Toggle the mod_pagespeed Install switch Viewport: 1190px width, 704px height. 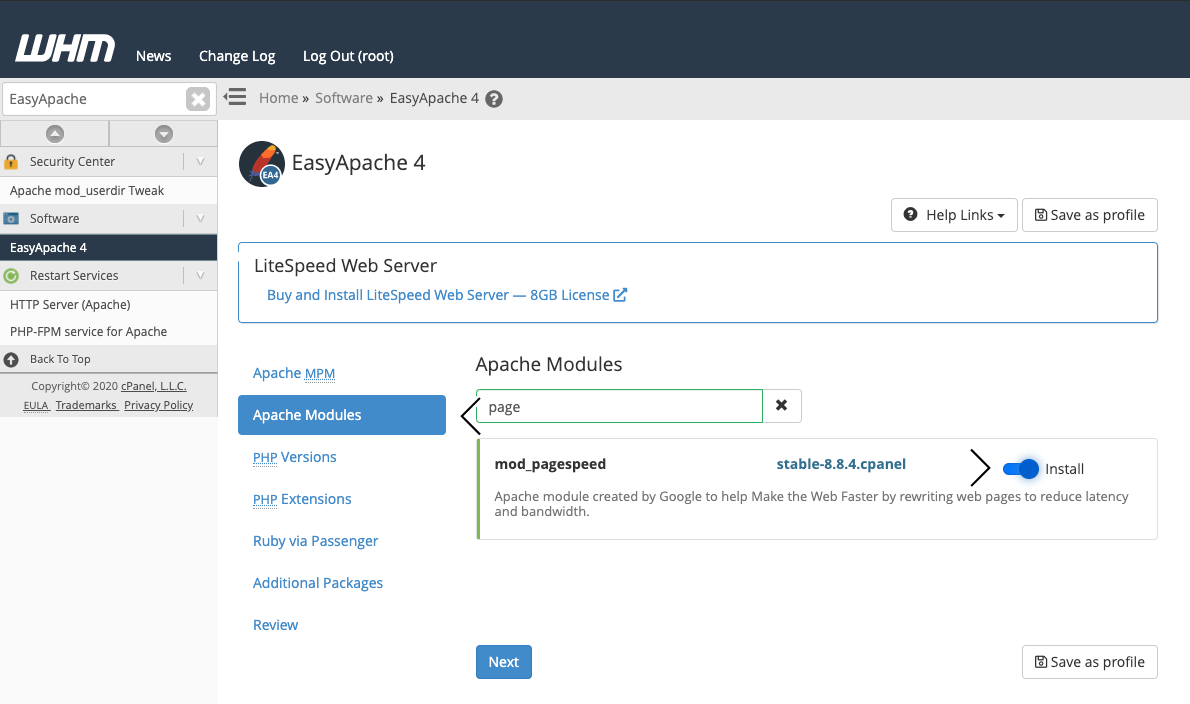pos(1020,469)
